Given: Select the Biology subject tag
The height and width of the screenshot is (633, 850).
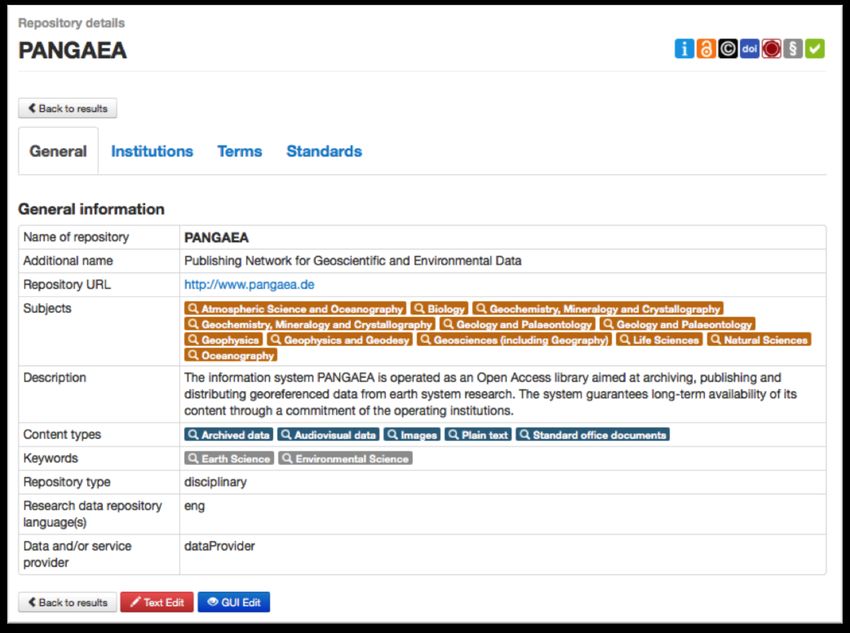Looking at the screenshot, I should click(x=439, y=309).
